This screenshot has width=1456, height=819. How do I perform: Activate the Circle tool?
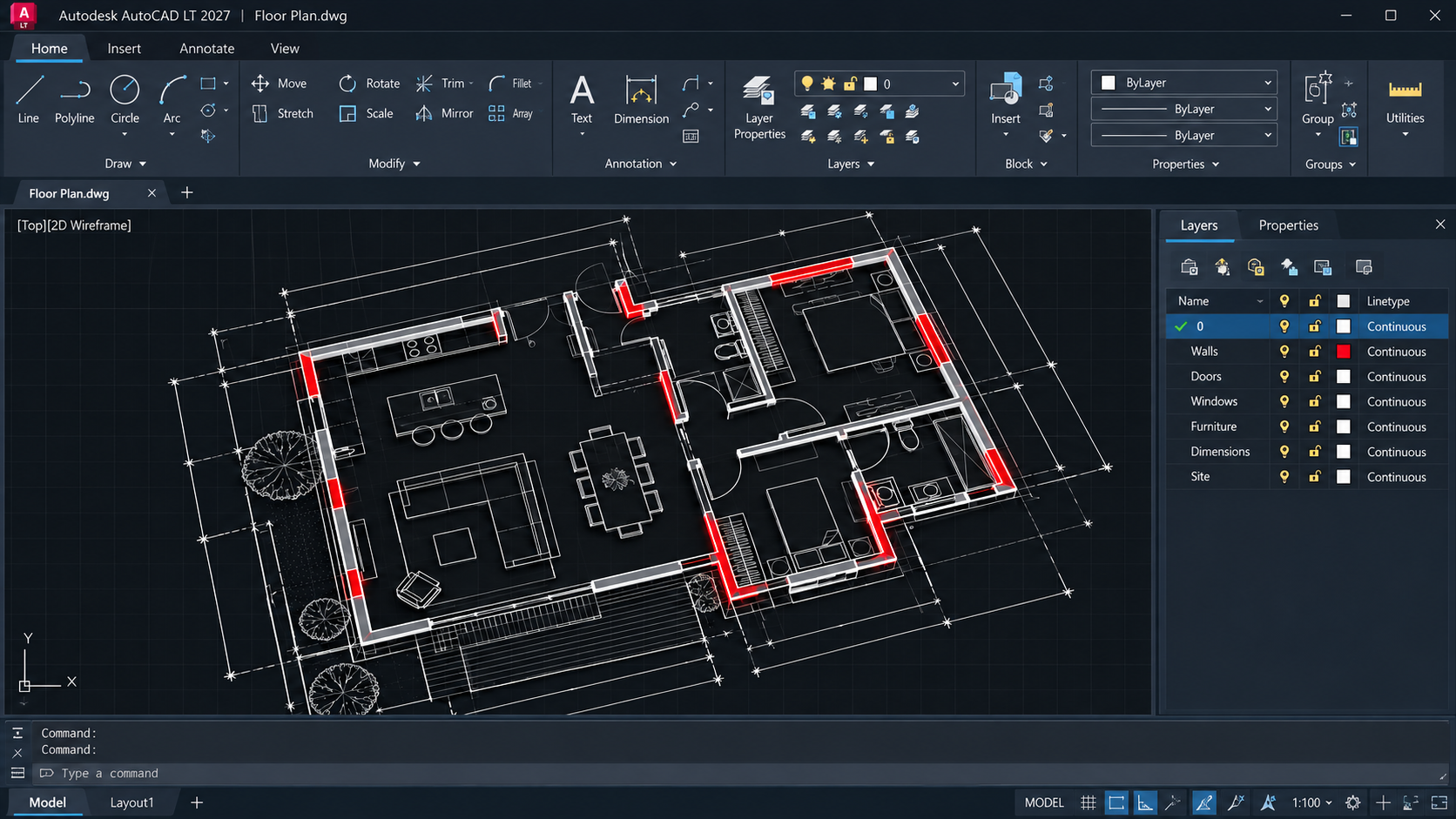125,98
